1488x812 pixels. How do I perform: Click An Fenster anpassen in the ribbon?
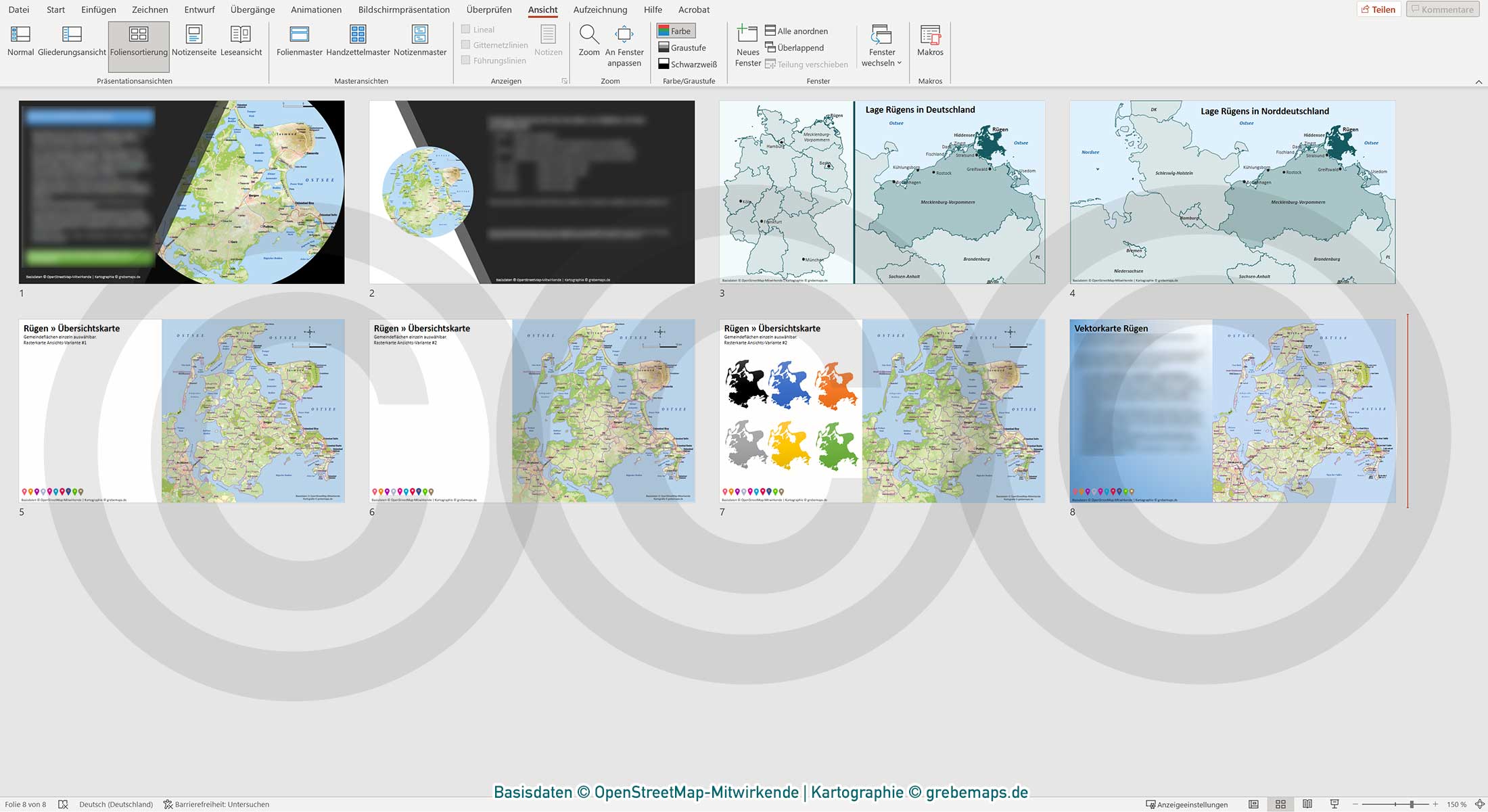pyautogui.click(x=624, y=44)
